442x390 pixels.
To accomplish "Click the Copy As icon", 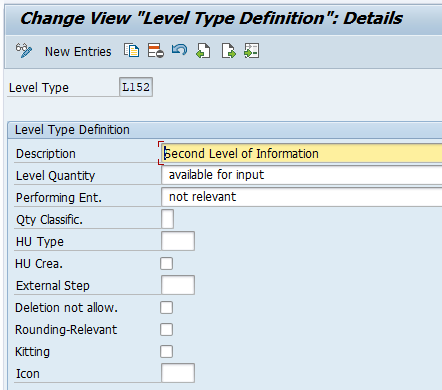I will coord(132,51).
